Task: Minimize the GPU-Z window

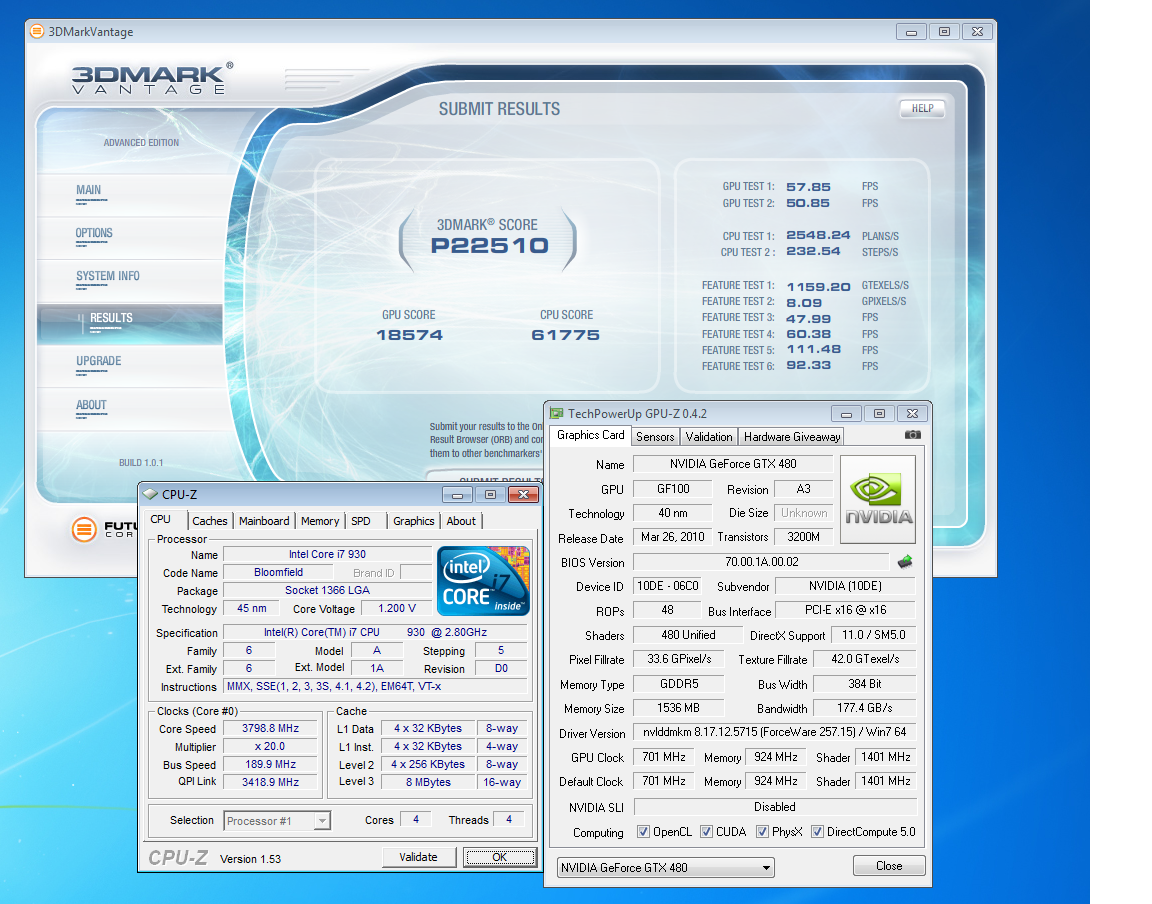Action: pos(846,414)
